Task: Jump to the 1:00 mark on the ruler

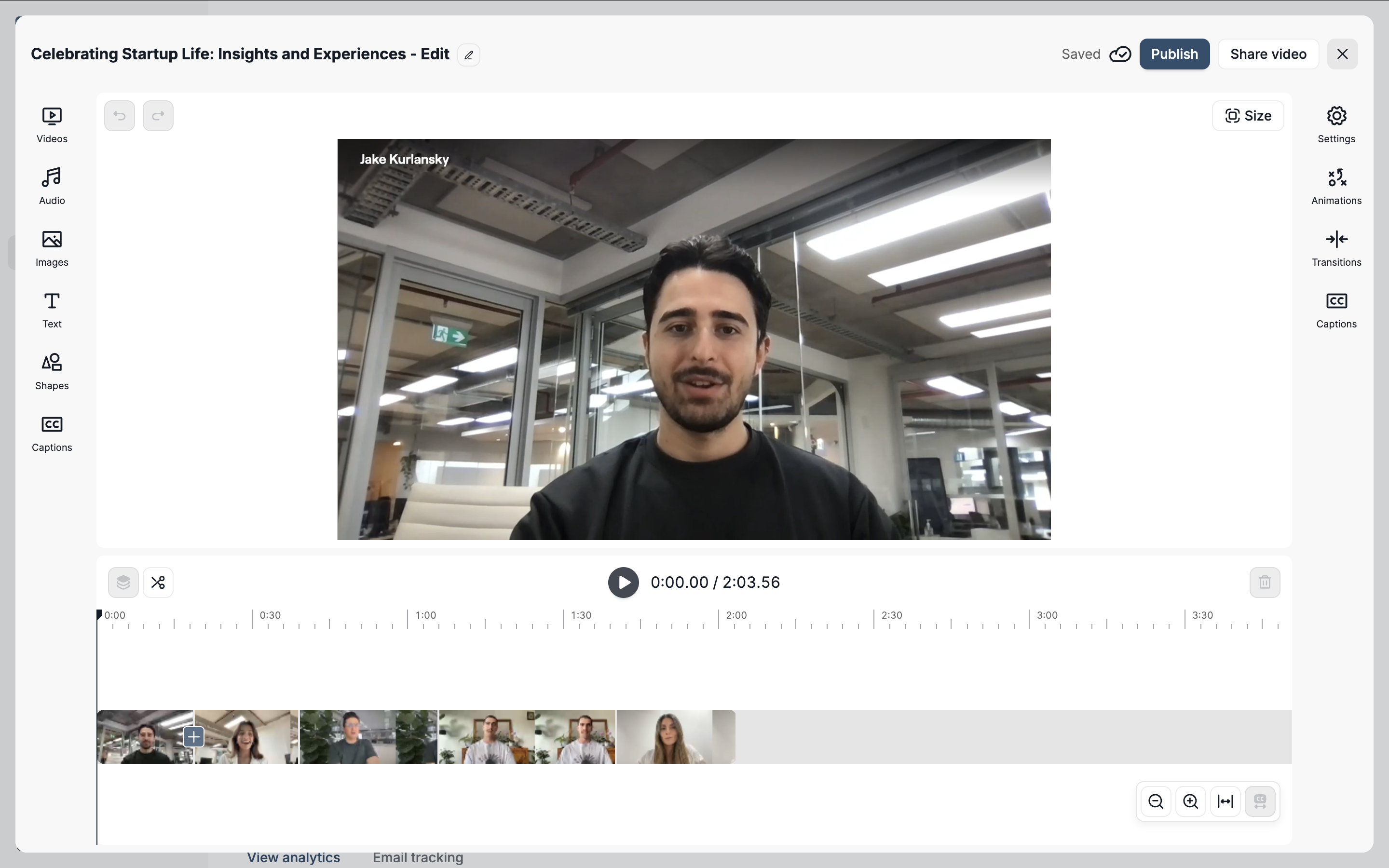Action: pyautogui.click(x=425, y=615)
